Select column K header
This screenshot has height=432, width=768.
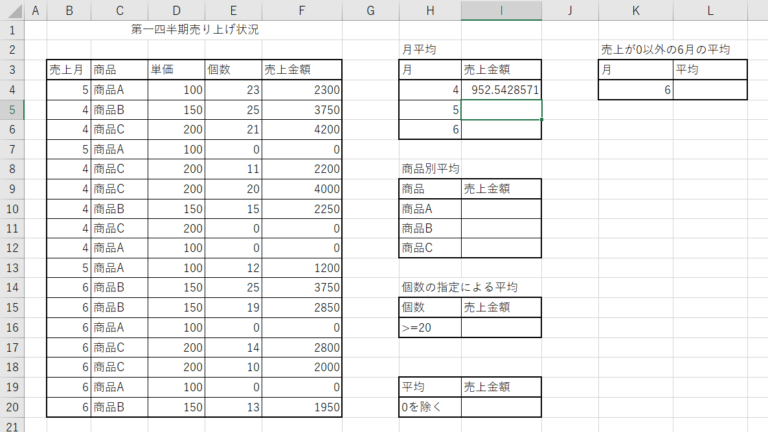636,10
